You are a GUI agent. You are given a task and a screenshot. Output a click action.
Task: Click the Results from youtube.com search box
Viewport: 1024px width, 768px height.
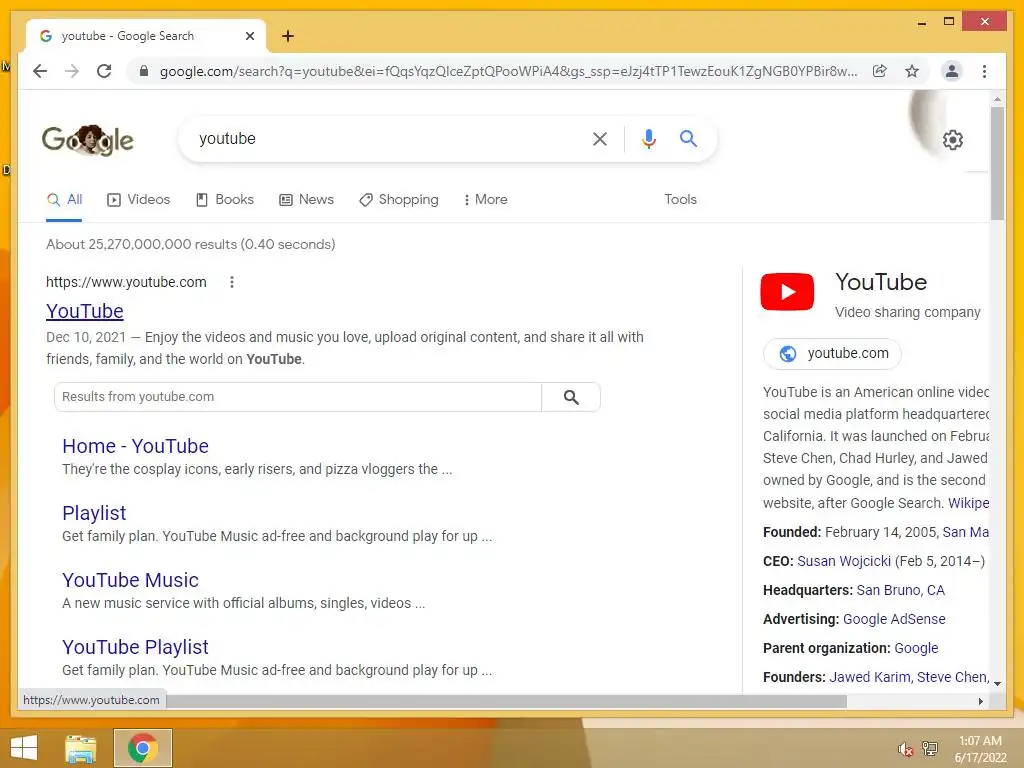point(298,397)
